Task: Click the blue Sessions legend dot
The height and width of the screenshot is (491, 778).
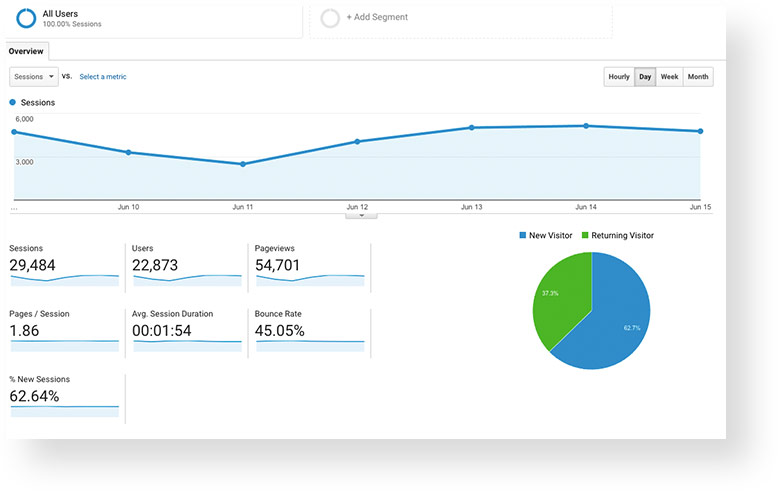Action: point(13,102)
